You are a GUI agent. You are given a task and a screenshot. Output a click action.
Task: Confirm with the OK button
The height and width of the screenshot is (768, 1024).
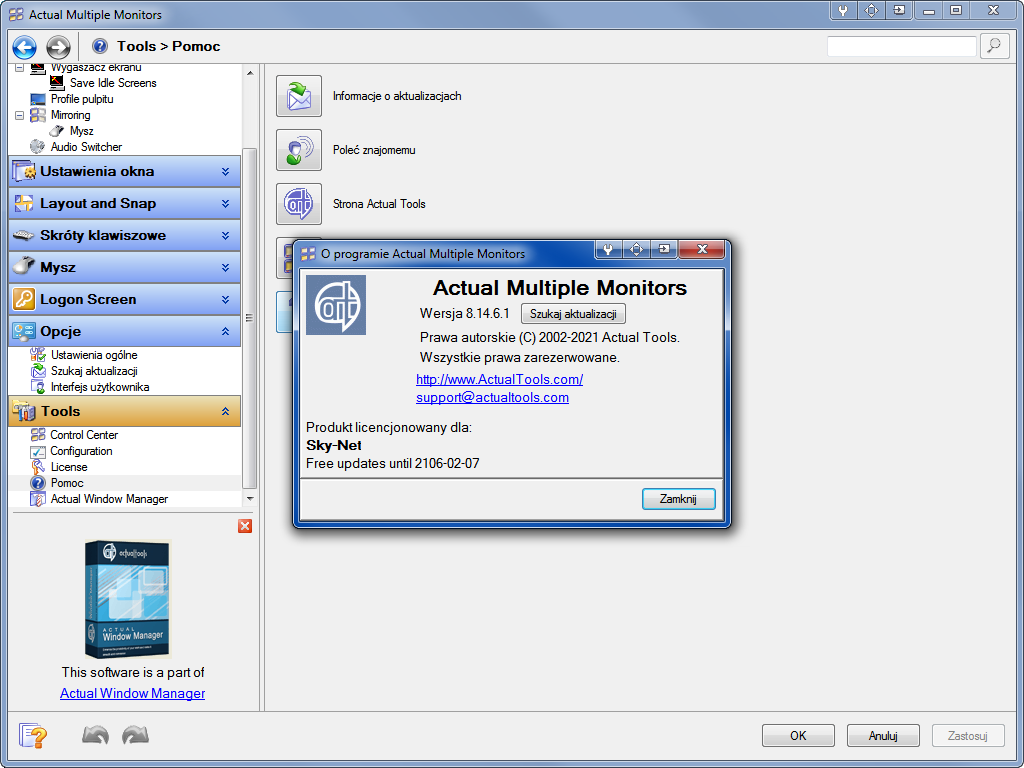point(798,735)
